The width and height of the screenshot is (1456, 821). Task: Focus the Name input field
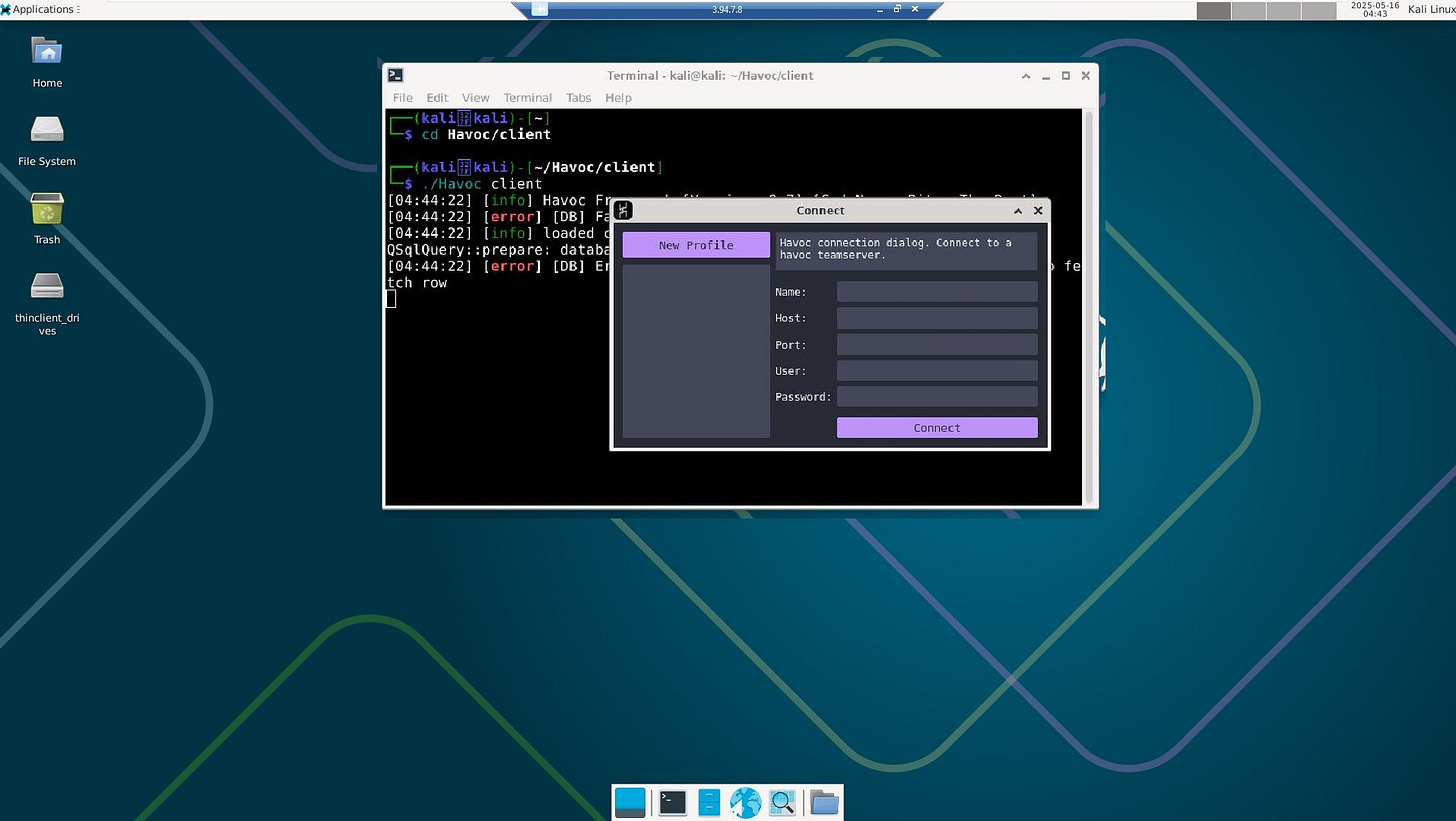tap(937, 292)
